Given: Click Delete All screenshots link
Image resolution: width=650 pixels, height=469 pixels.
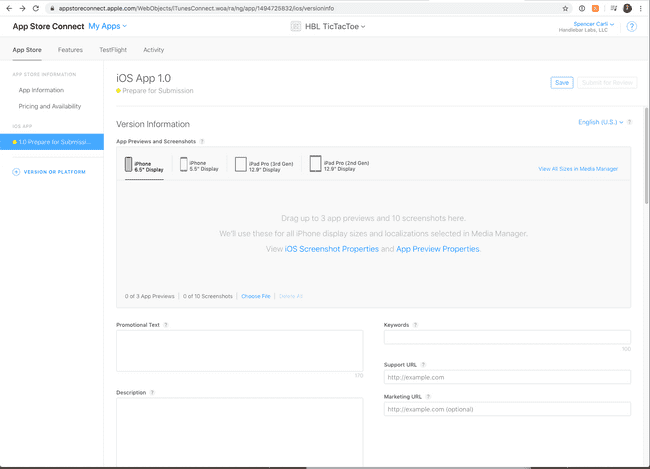Looking at the screenshot, I should click(x=291, y=296).
